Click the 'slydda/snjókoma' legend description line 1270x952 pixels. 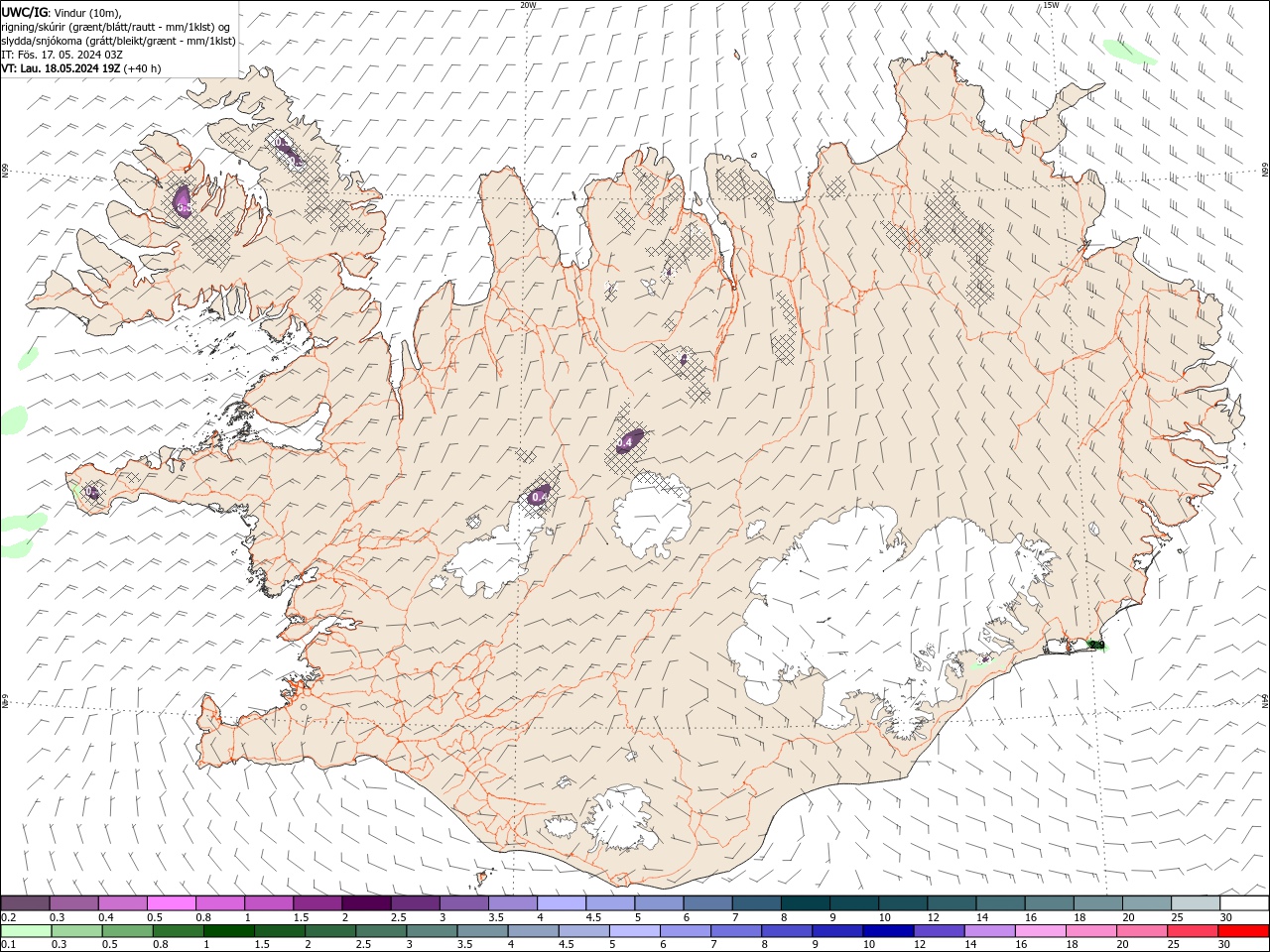click(x=118, y=41)
